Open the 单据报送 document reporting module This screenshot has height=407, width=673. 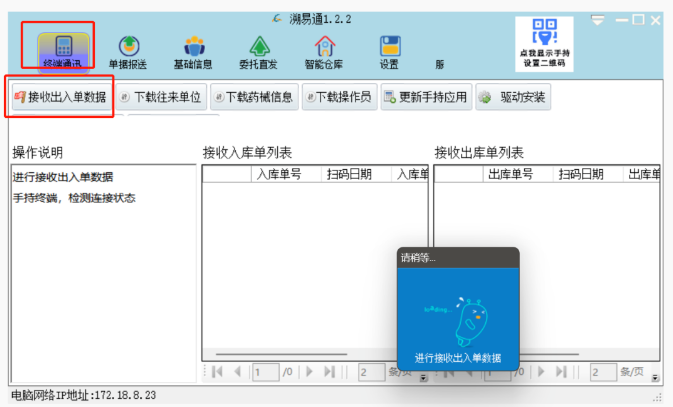click(127, 50)
